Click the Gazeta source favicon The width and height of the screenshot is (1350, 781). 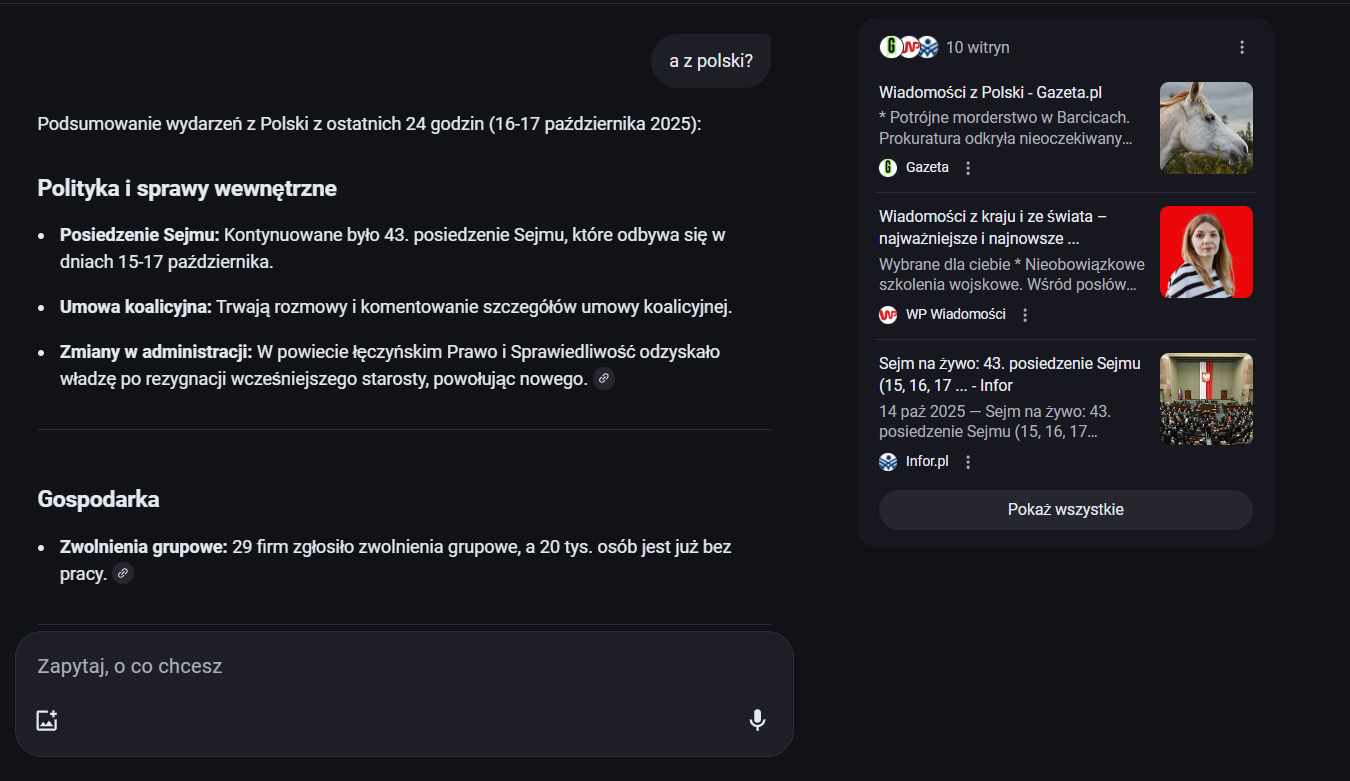(x=888, y=168)
